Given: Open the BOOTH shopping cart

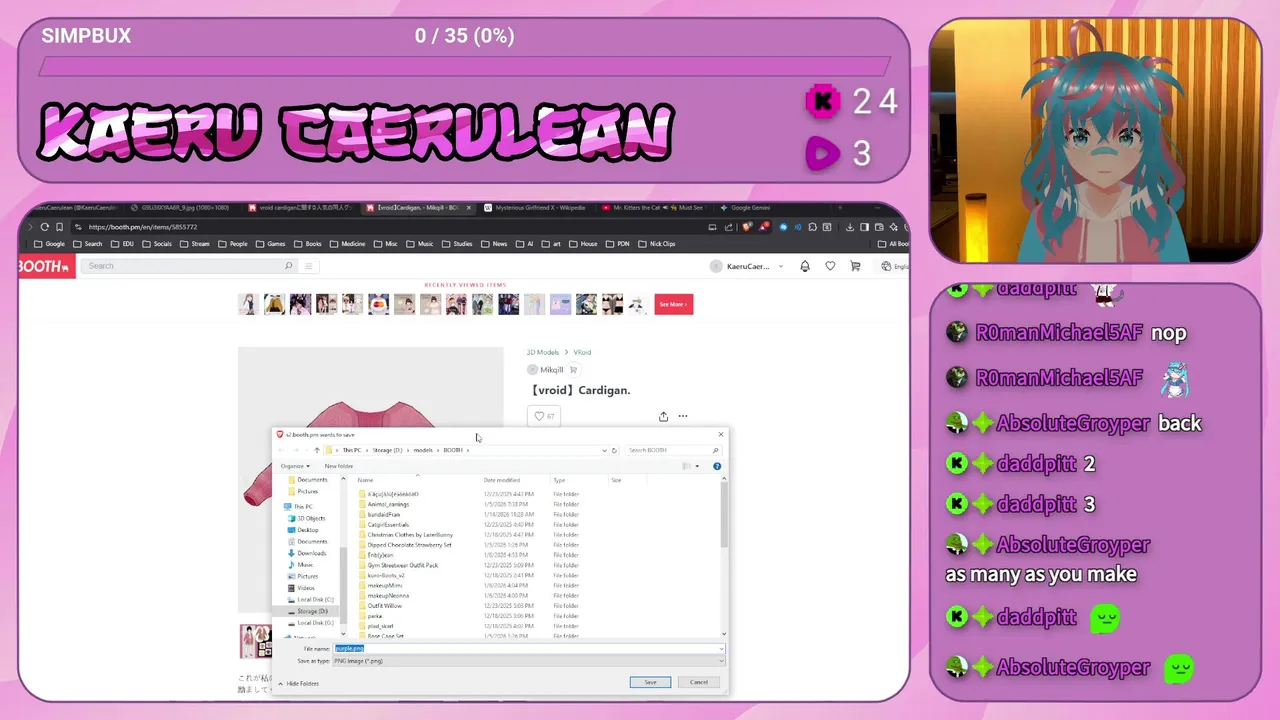Looking at the screenshot, I should click(855, 266).
